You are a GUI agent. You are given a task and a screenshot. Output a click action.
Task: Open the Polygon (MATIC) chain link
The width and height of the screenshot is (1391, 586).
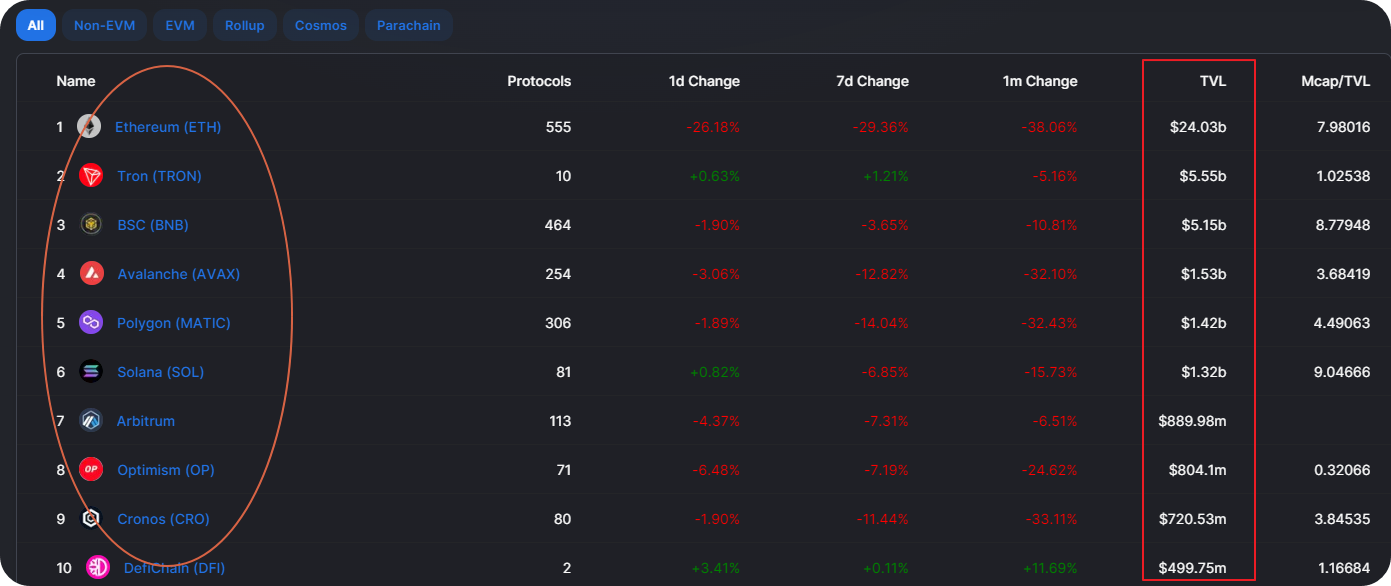pyautogui.click(x=174, y=323)
